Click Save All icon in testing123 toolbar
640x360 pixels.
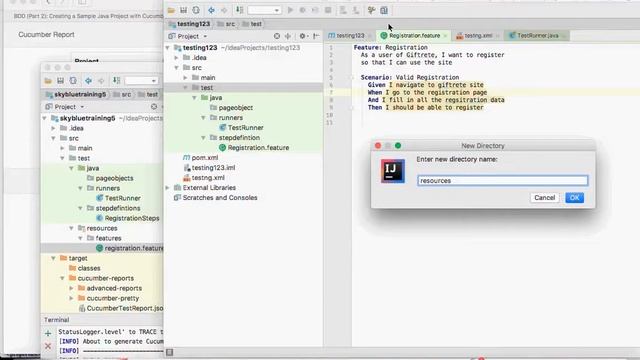pos(183,10)
